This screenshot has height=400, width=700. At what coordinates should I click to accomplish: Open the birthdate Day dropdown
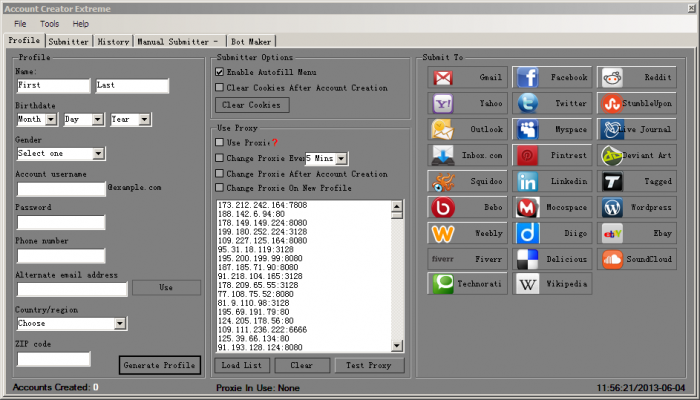(98, 119)
